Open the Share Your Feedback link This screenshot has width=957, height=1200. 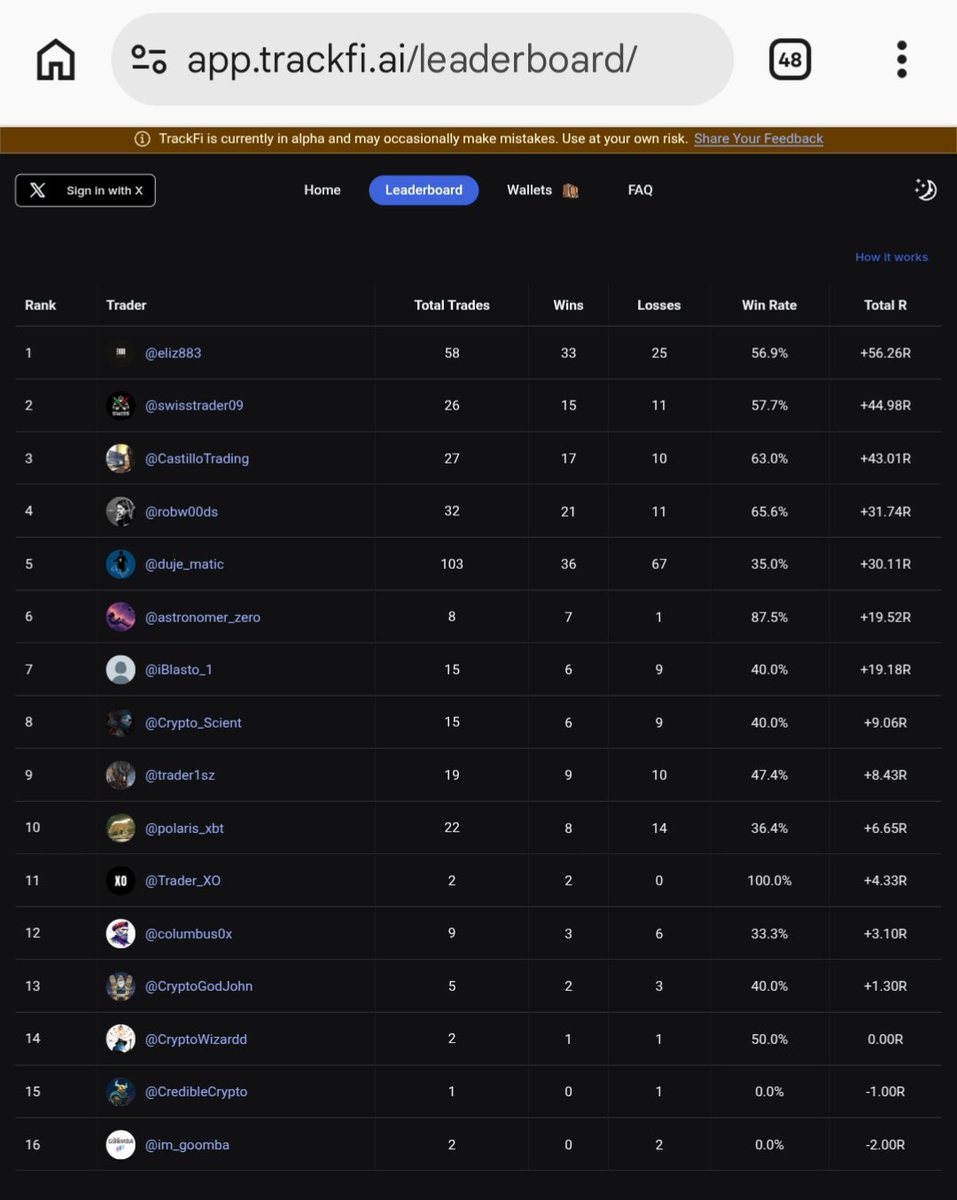tap(758, 138)
